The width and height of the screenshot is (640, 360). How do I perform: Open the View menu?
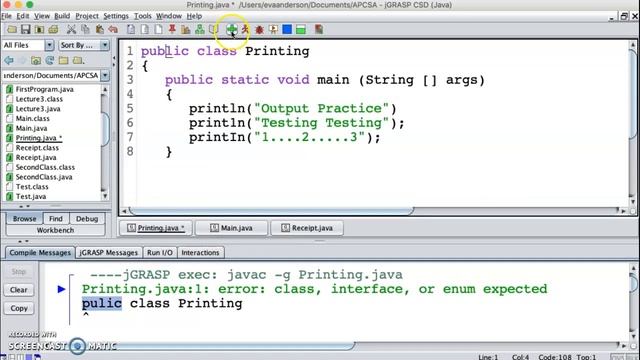pos(42,16)
